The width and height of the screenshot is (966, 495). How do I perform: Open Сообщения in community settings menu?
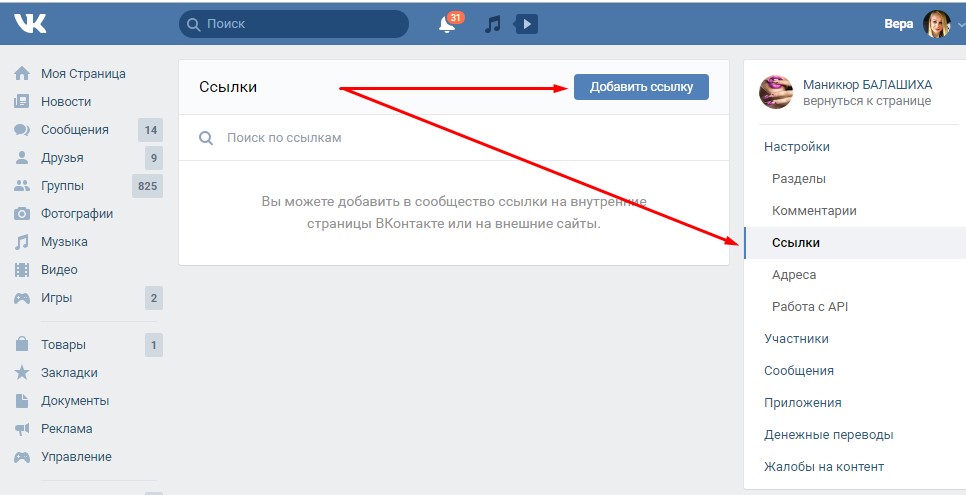coord(798,370)
